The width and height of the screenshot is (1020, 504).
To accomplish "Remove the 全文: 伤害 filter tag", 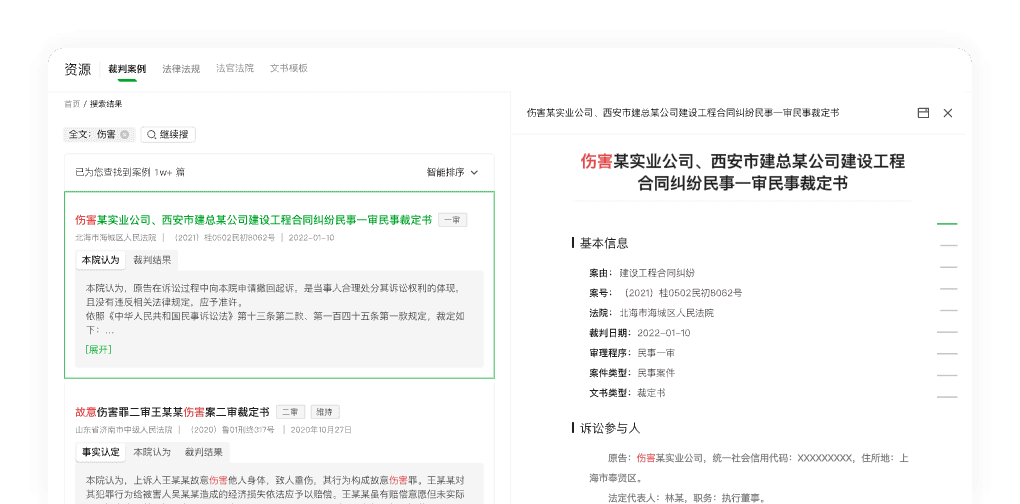I will click(x=124, y=135).
